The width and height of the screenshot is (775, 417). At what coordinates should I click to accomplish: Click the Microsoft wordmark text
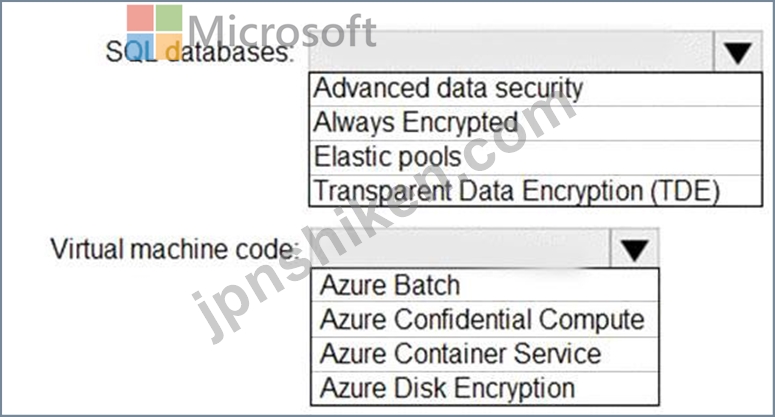pyautogui.click(x=282, y=31)
